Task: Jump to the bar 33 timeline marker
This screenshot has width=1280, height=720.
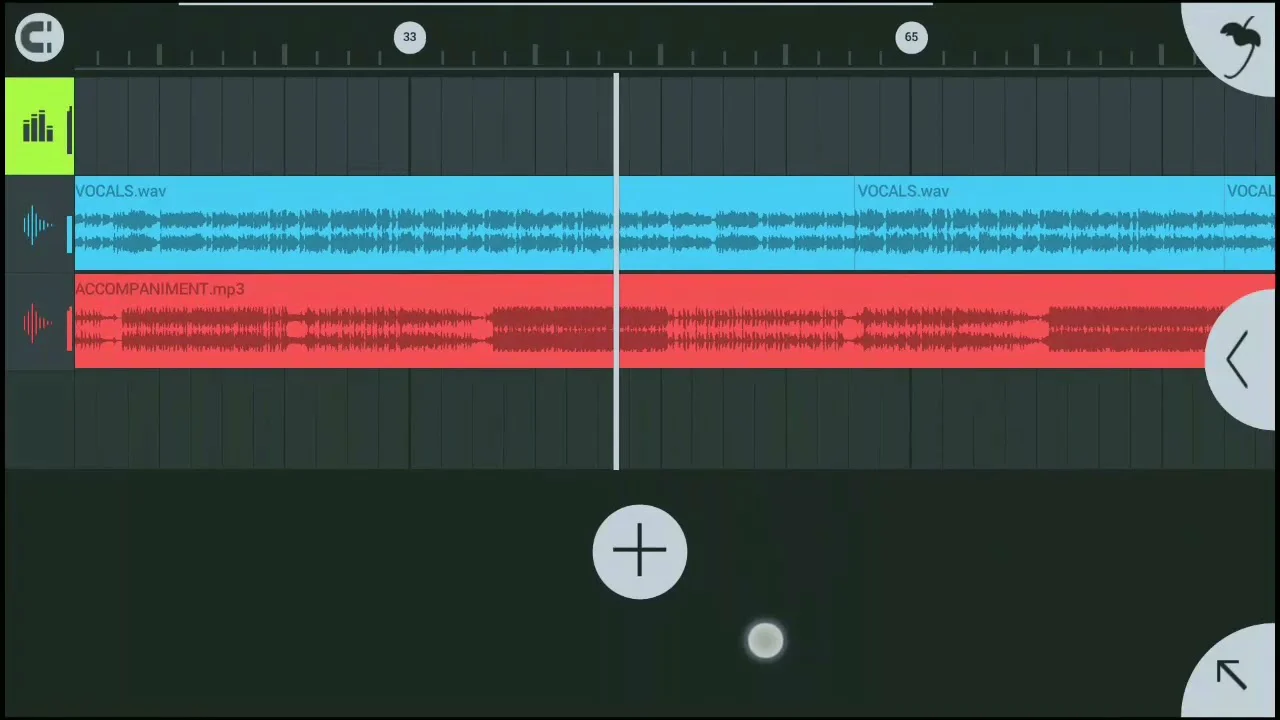Action: (x=409, y=38)
